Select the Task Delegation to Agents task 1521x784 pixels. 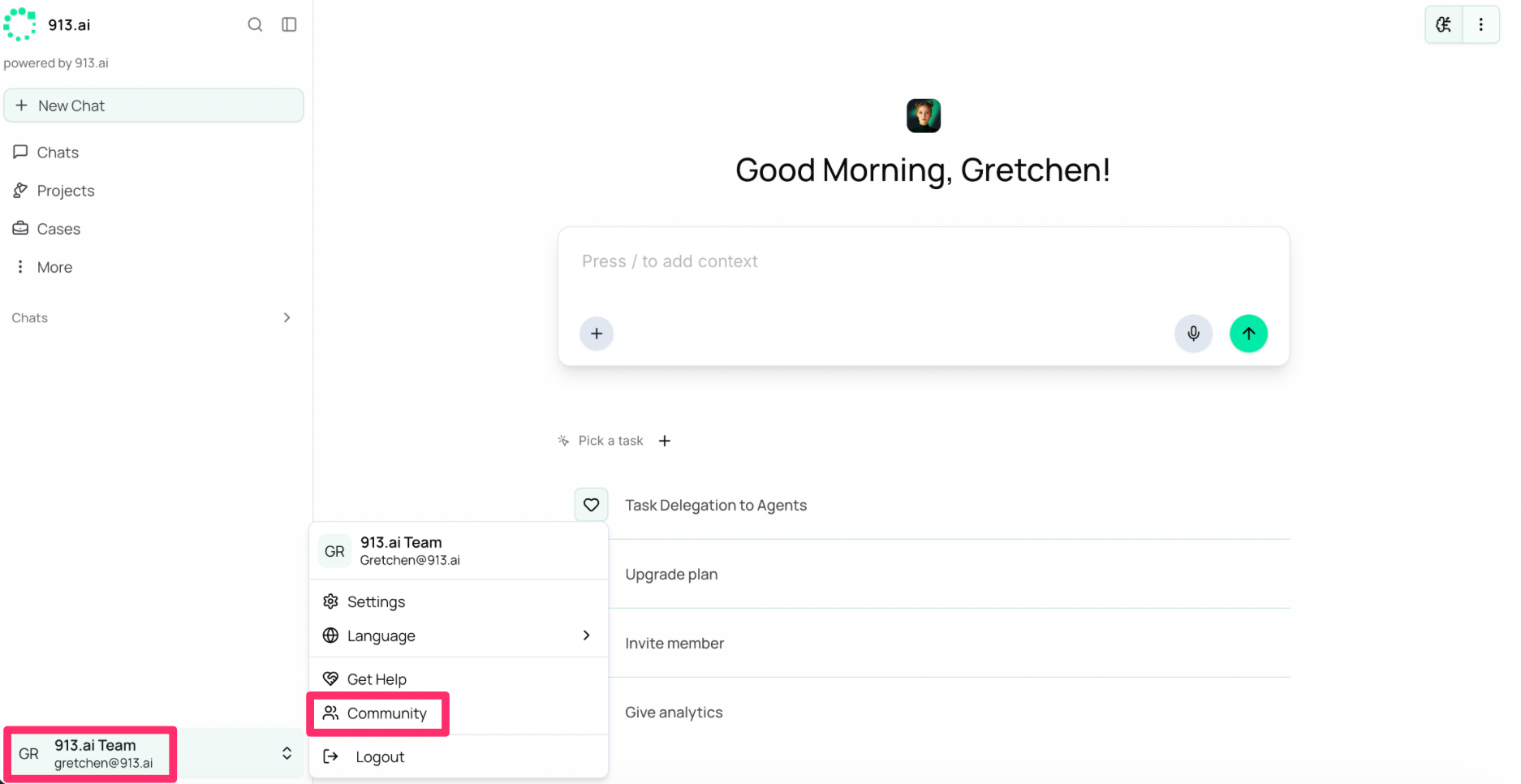pyautogui.click(x=716, y=506)
